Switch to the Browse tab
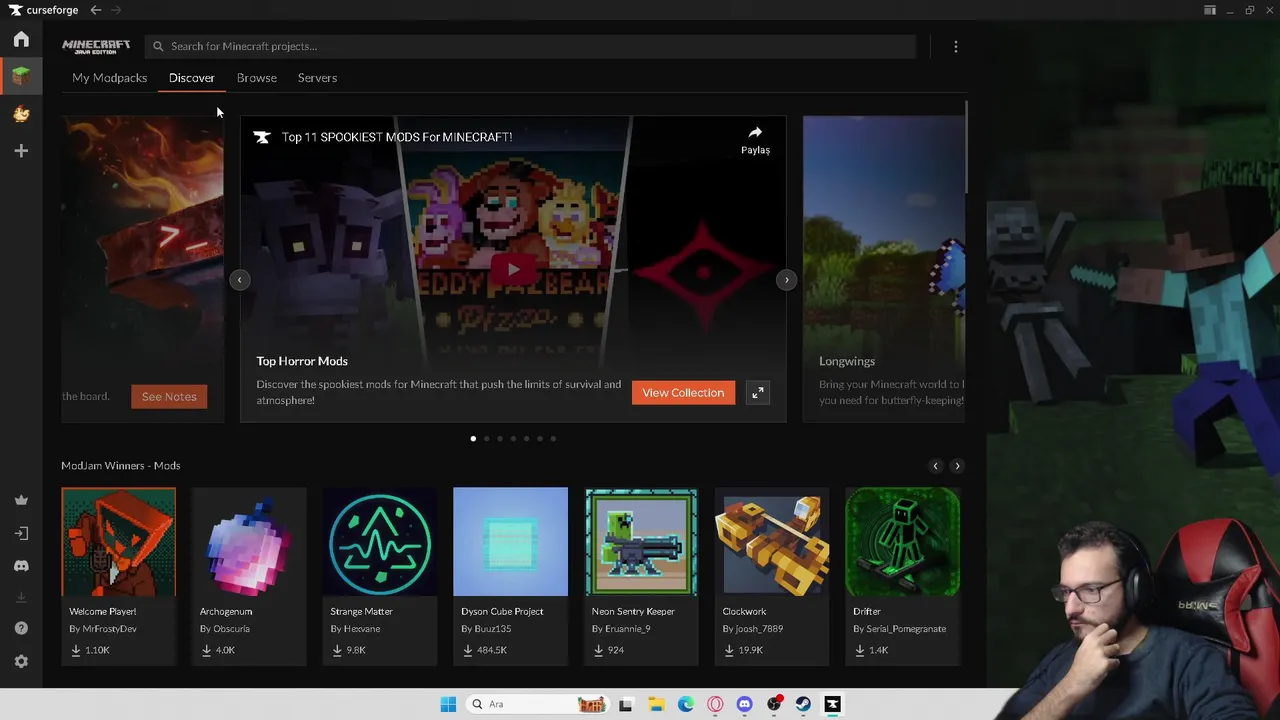Image resolution: width=1280 pixels, height=720 pixels. coord(257,78)
